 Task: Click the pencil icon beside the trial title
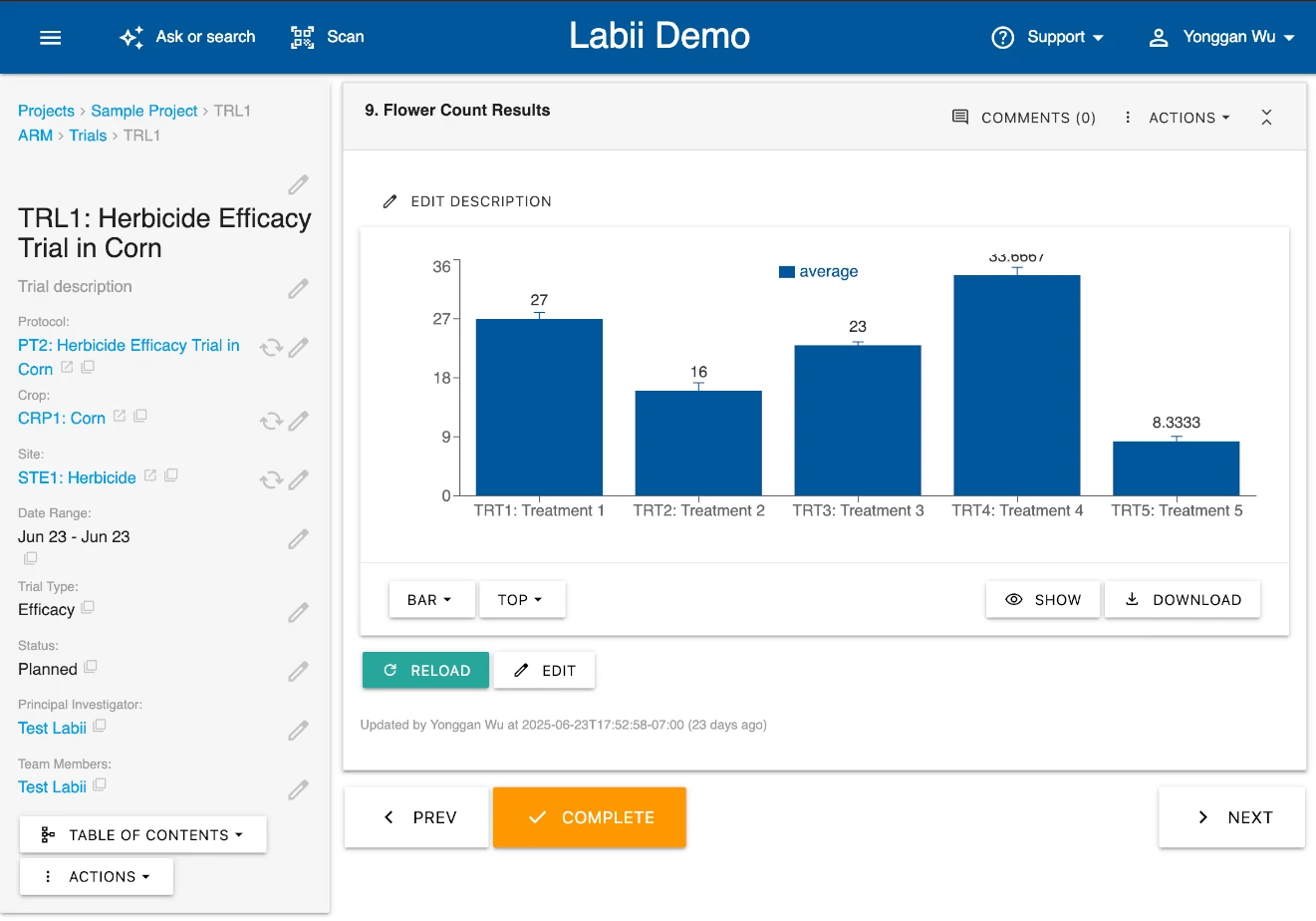point(298,185)
